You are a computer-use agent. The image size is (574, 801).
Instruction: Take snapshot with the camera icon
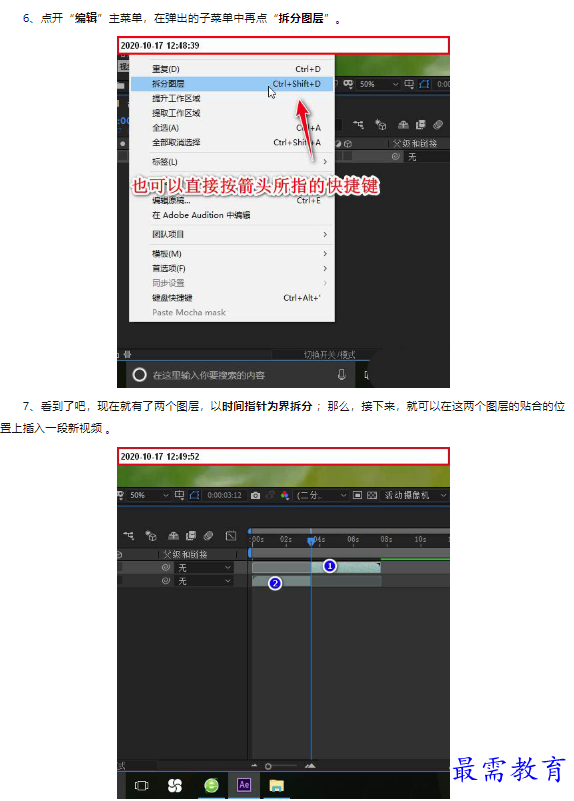click(256, 495)
